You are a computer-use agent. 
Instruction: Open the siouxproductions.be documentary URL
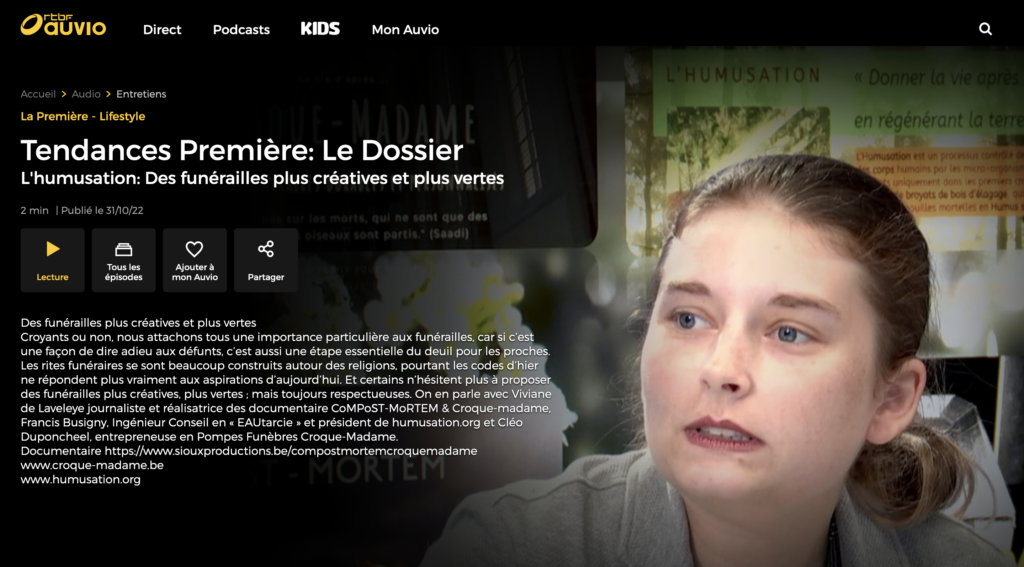click(x=291, y=451)
